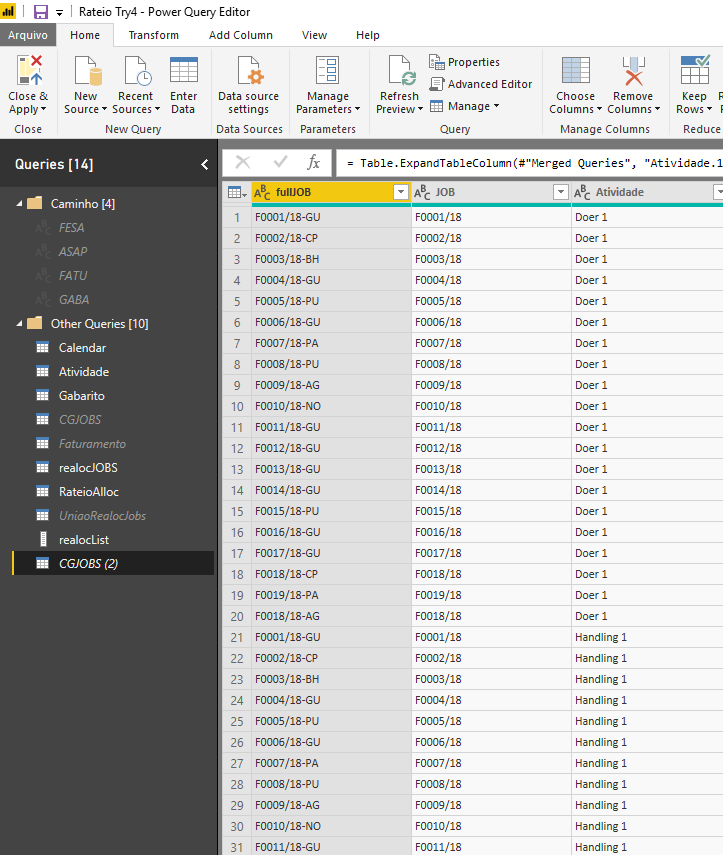Cancel formula edit with X icon

243,162
